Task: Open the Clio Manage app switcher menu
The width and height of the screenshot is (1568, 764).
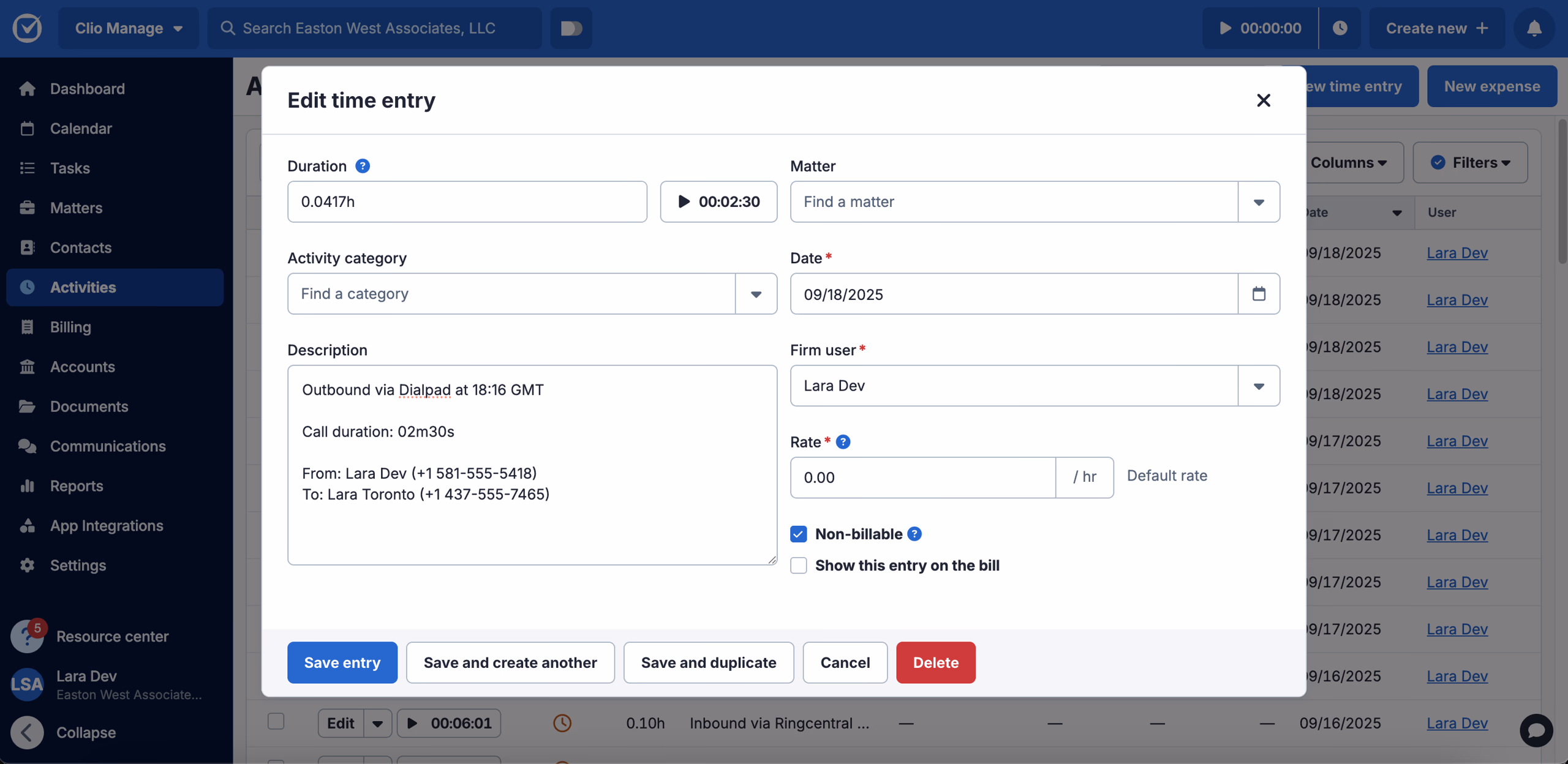Action: 128,28
